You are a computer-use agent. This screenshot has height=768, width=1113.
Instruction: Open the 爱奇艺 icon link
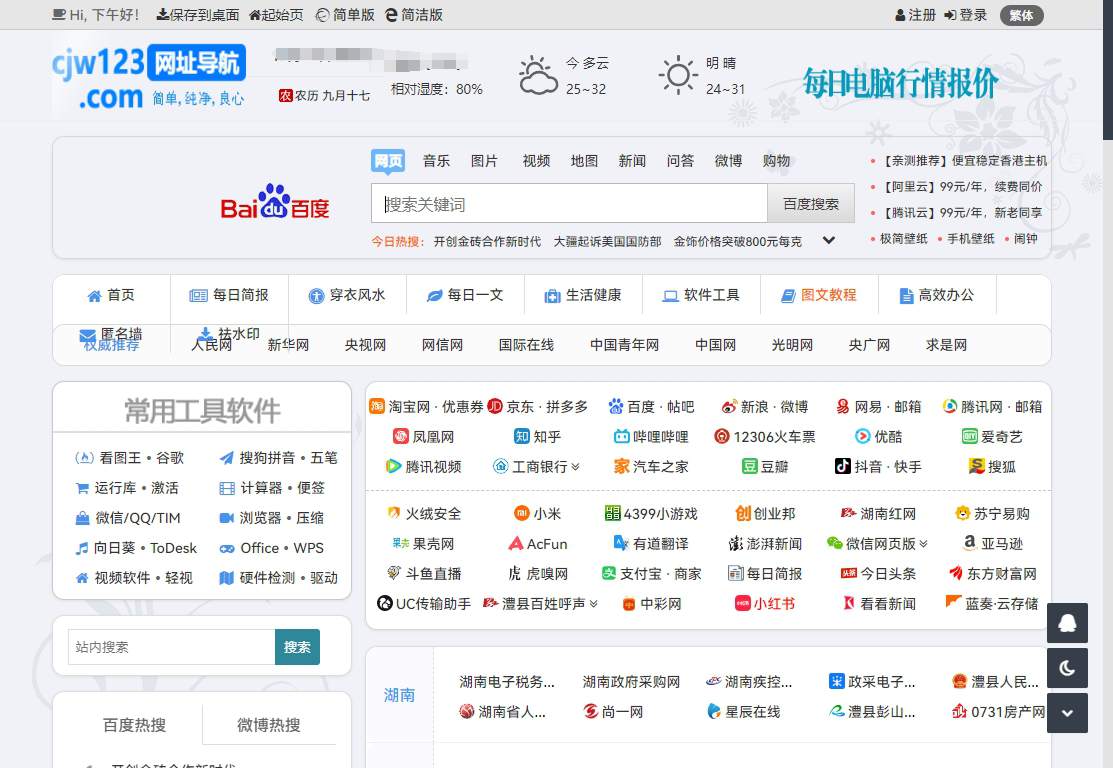[969, 437]
